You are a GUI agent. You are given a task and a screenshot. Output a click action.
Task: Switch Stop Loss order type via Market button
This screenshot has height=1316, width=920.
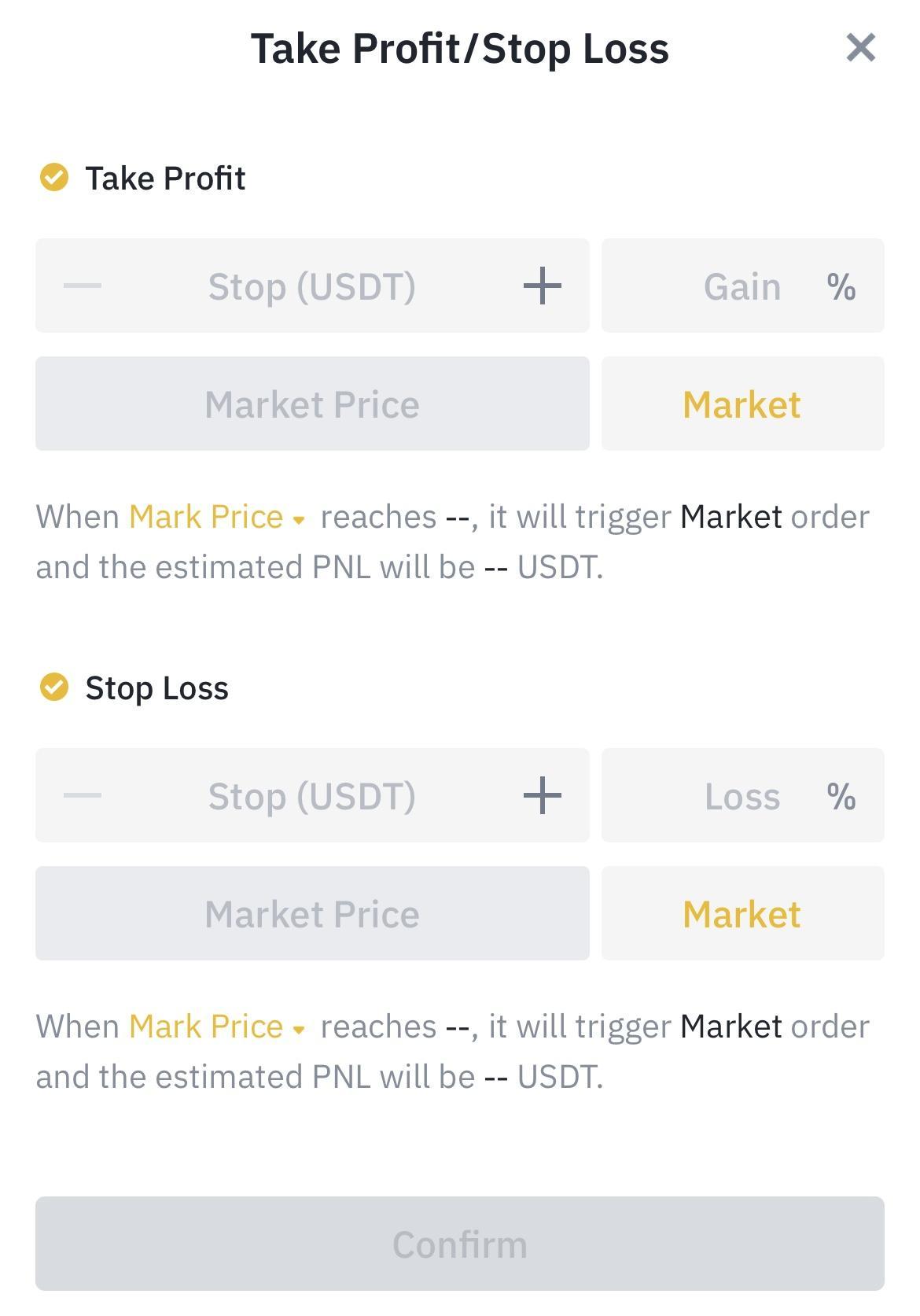[x=743, y=913]
